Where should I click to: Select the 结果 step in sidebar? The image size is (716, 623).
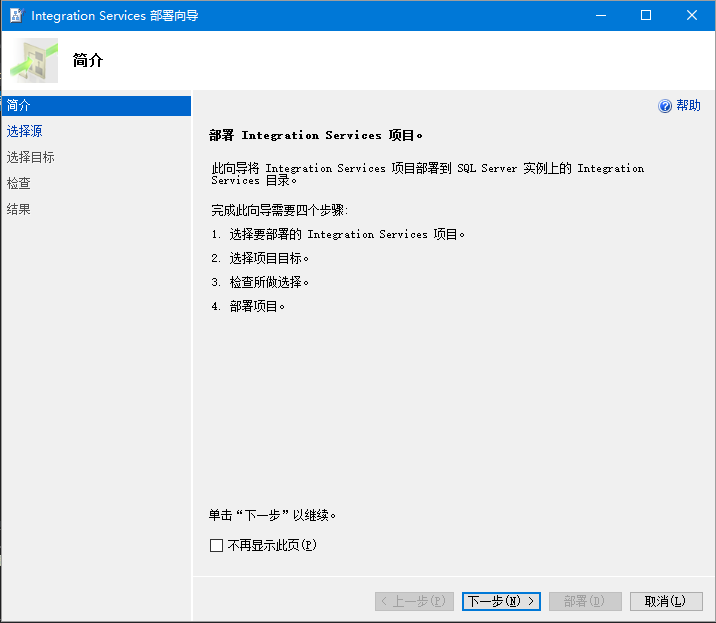pos(19,210)
